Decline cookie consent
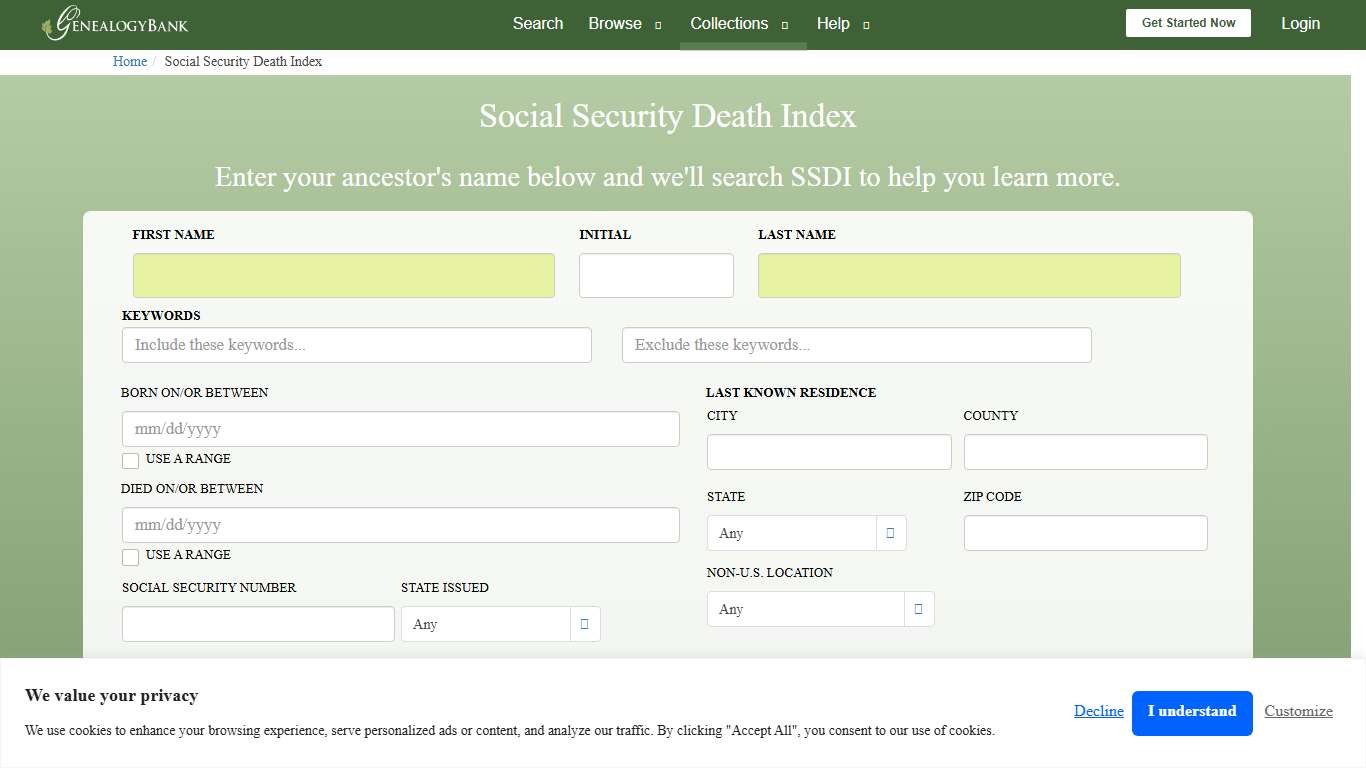Screen dimensions: 1366x768 point(1098,711)
